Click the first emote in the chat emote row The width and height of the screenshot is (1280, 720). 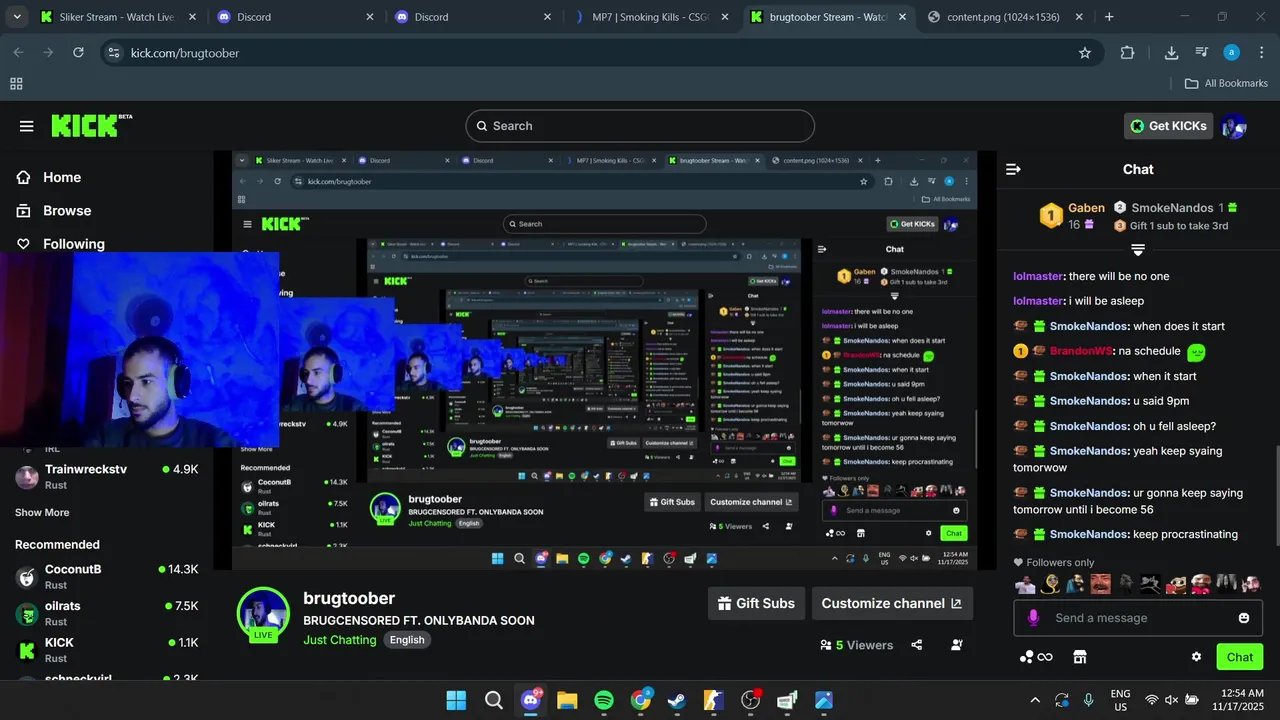click(1025, 584)
